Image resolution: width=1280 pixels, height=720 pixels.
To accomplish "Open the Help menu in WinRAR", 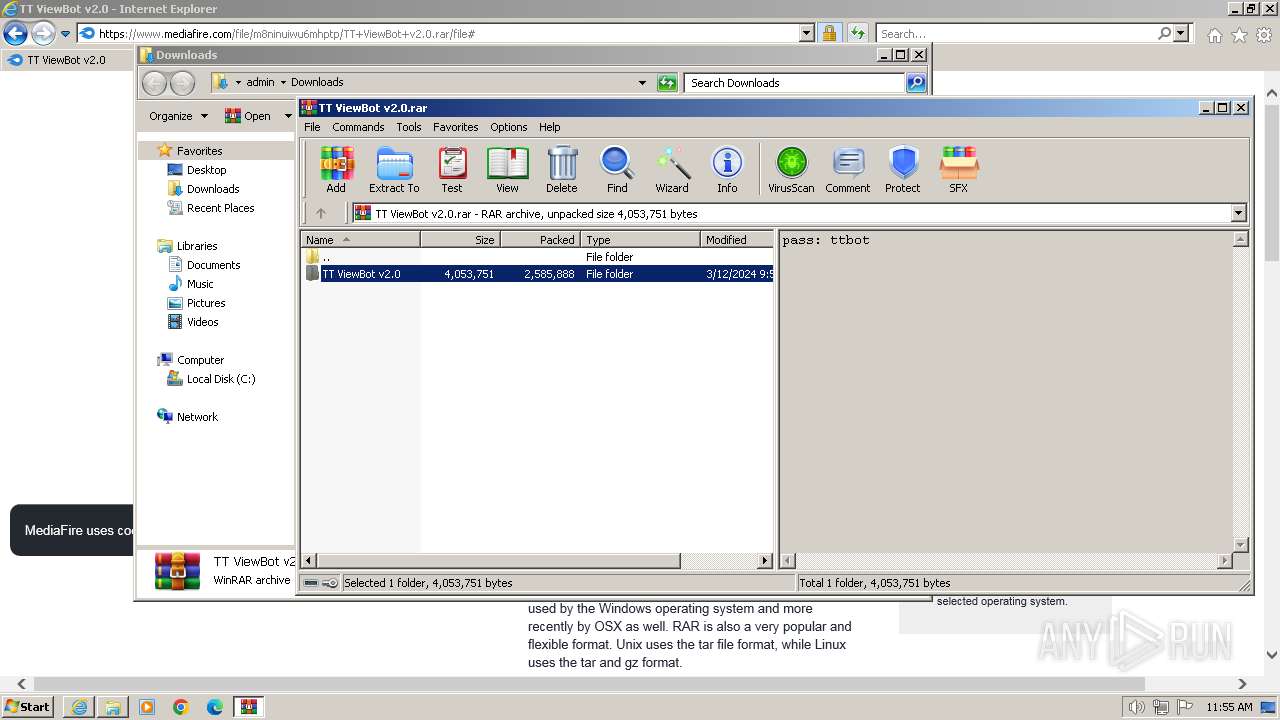I will pos(550,127).
